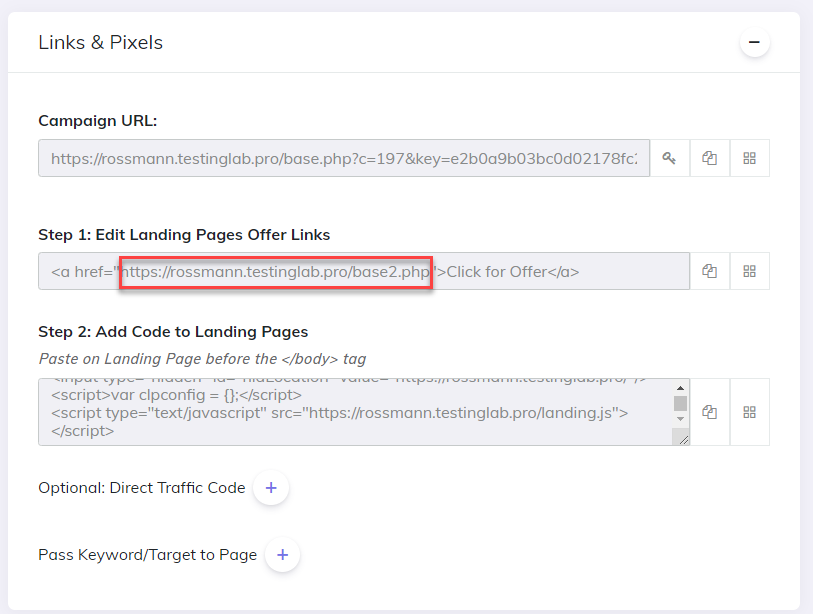Click the Pass Keyword/Target to Page label
This screenshot has width=813, height=614.
148,555
